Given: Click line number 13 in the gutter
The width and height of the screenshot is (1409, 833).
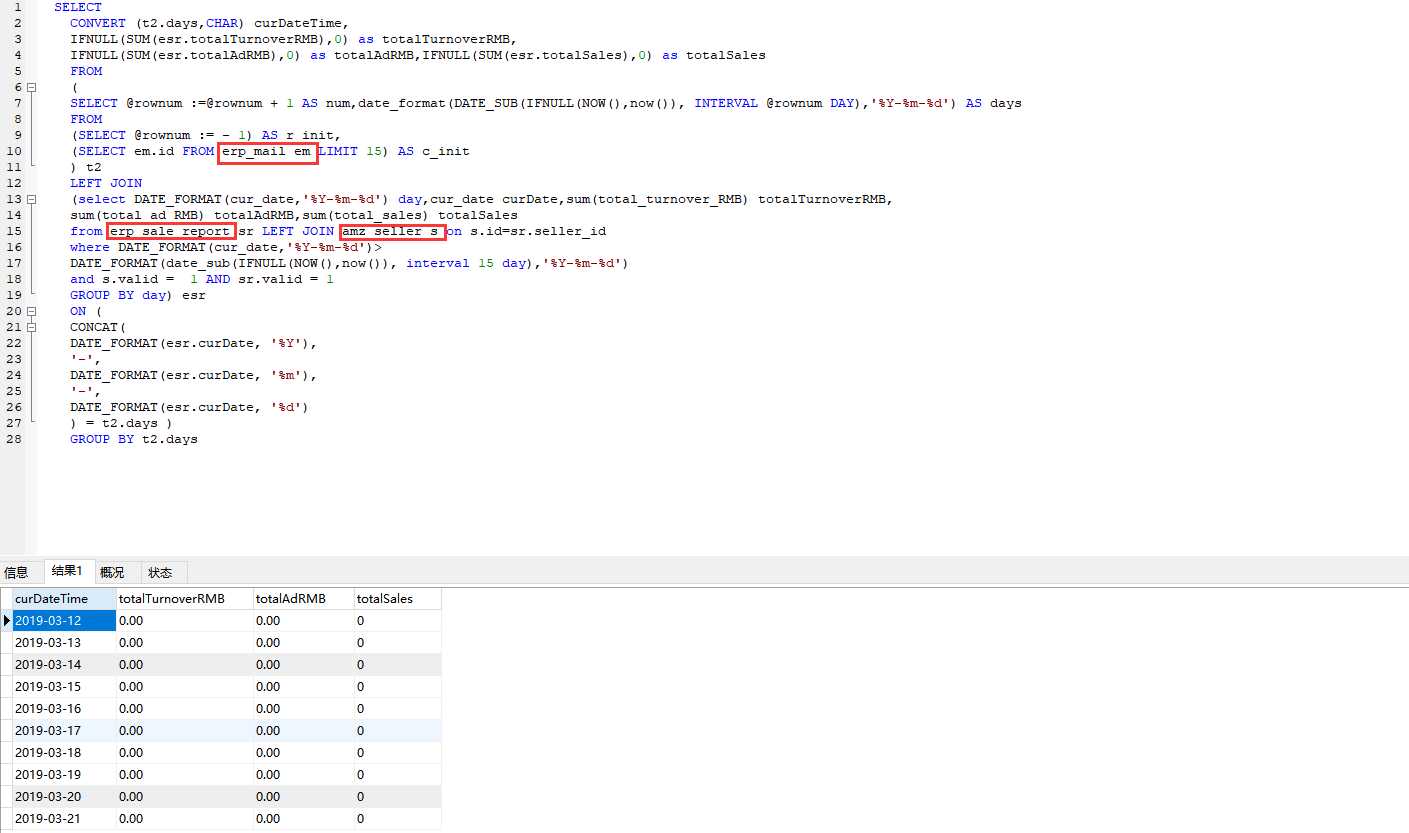Looking at the screenshot, I should (14, 199).
